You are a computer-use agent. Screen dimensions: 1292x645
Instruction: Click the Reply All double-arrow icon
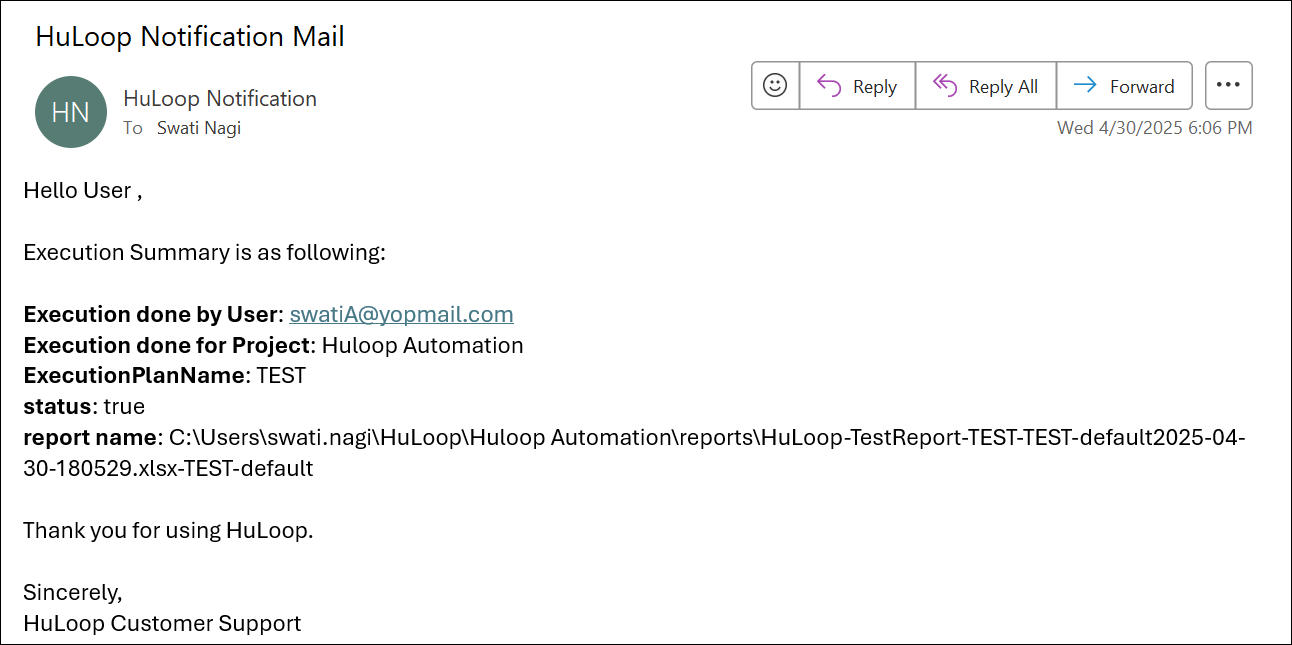click(945, 86)
